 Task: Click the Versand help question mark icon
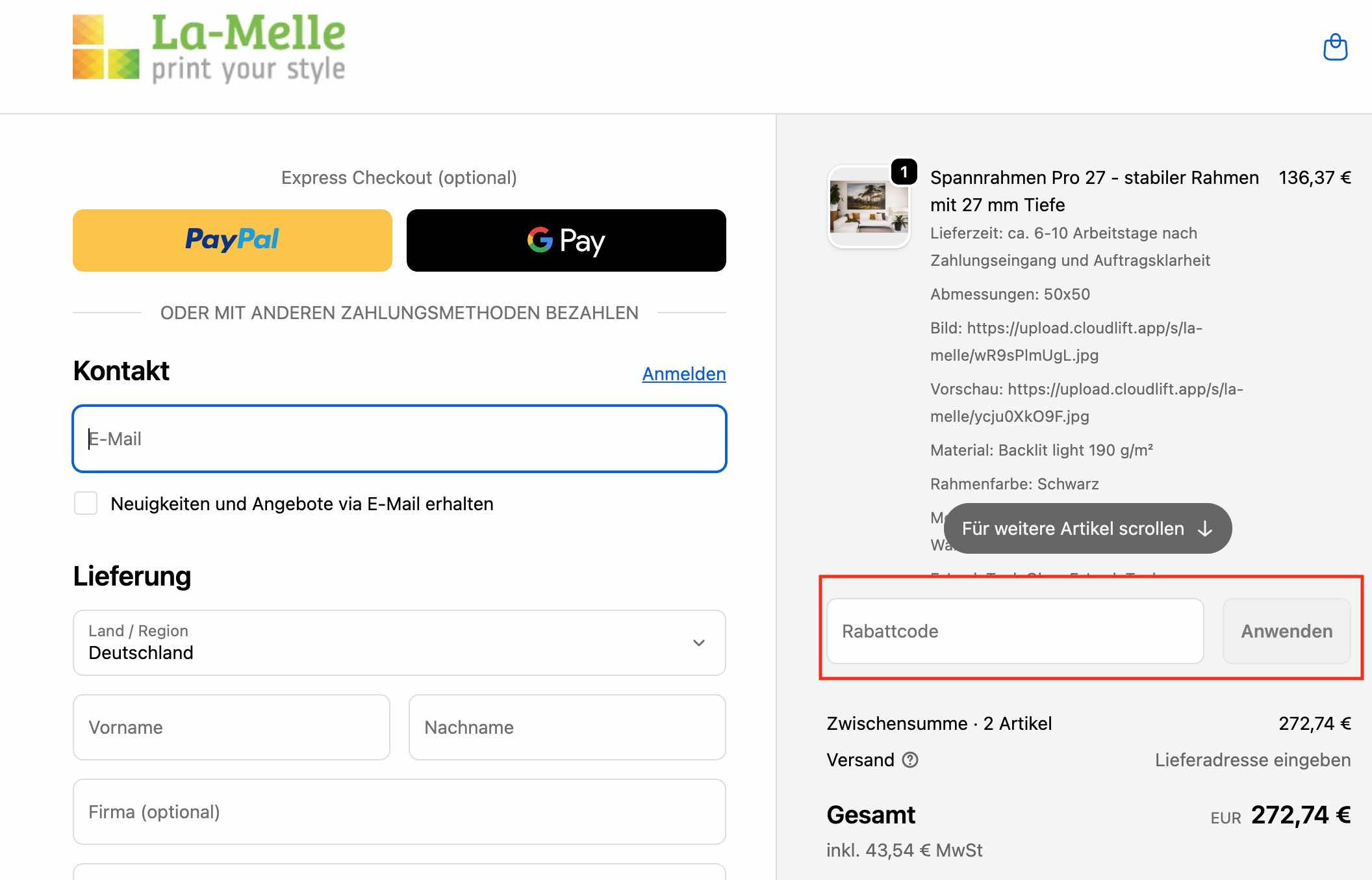pos(910,760)
